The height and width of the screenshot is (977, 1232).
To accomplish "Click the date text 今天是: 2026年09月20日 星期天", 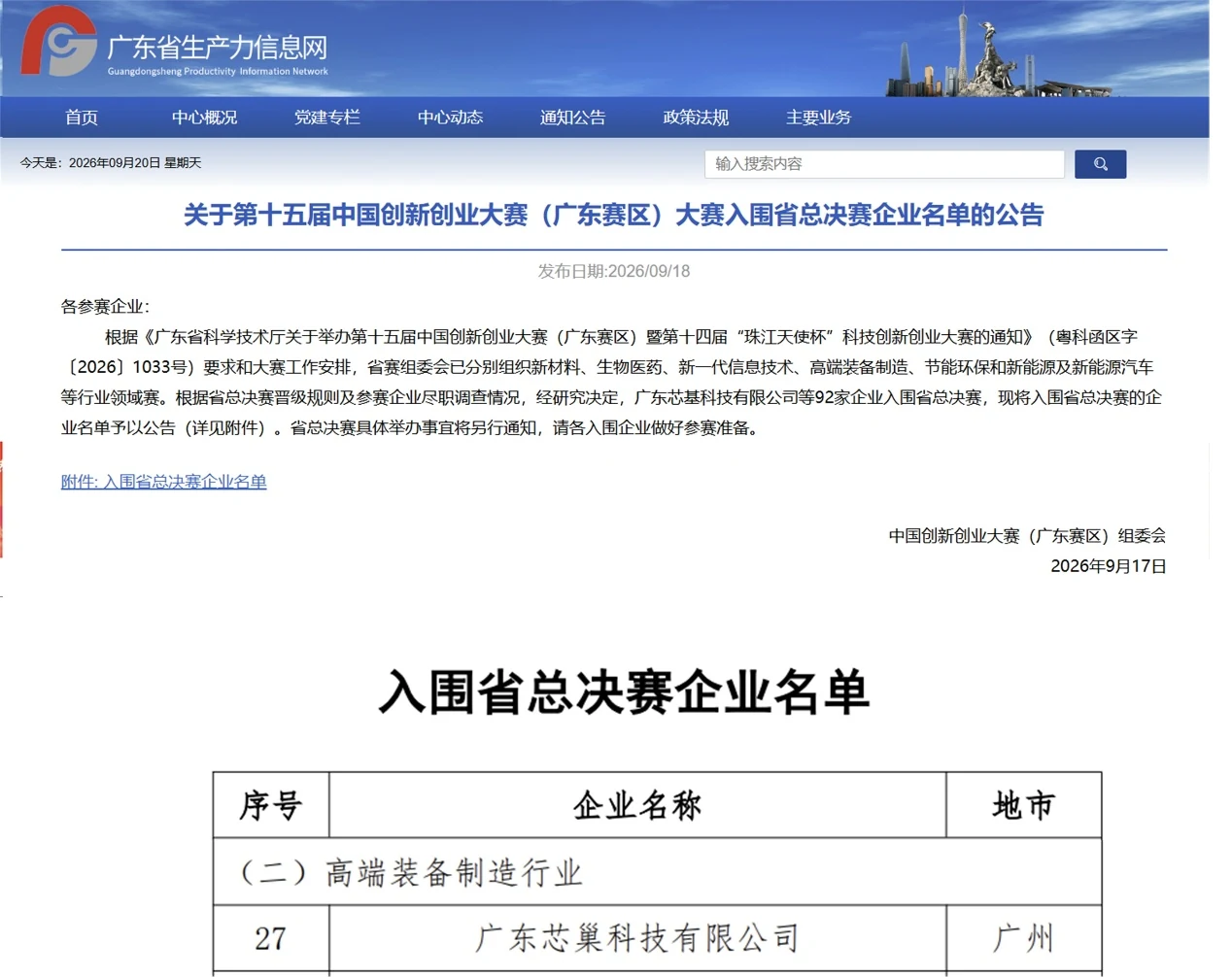I will 111,163.
